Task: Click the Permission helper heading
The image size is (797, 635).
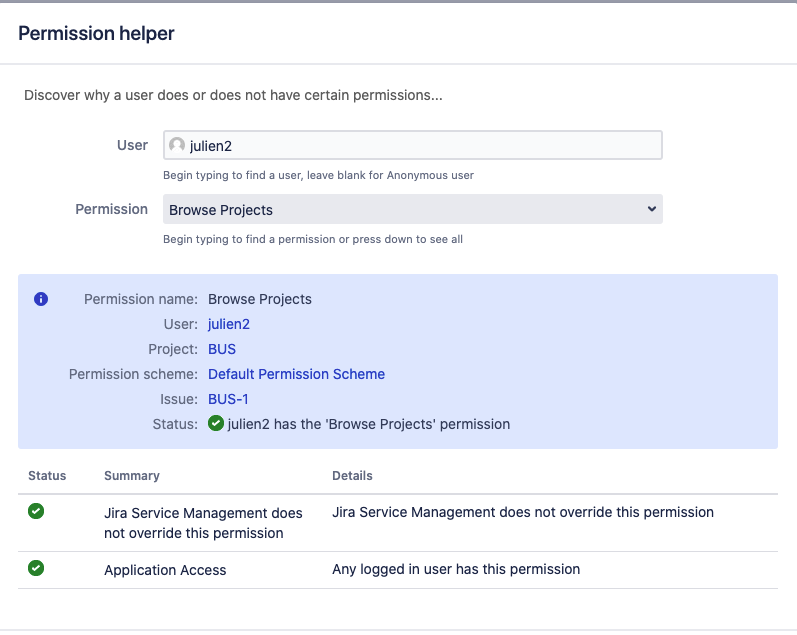Action: (x=96, y=34)
